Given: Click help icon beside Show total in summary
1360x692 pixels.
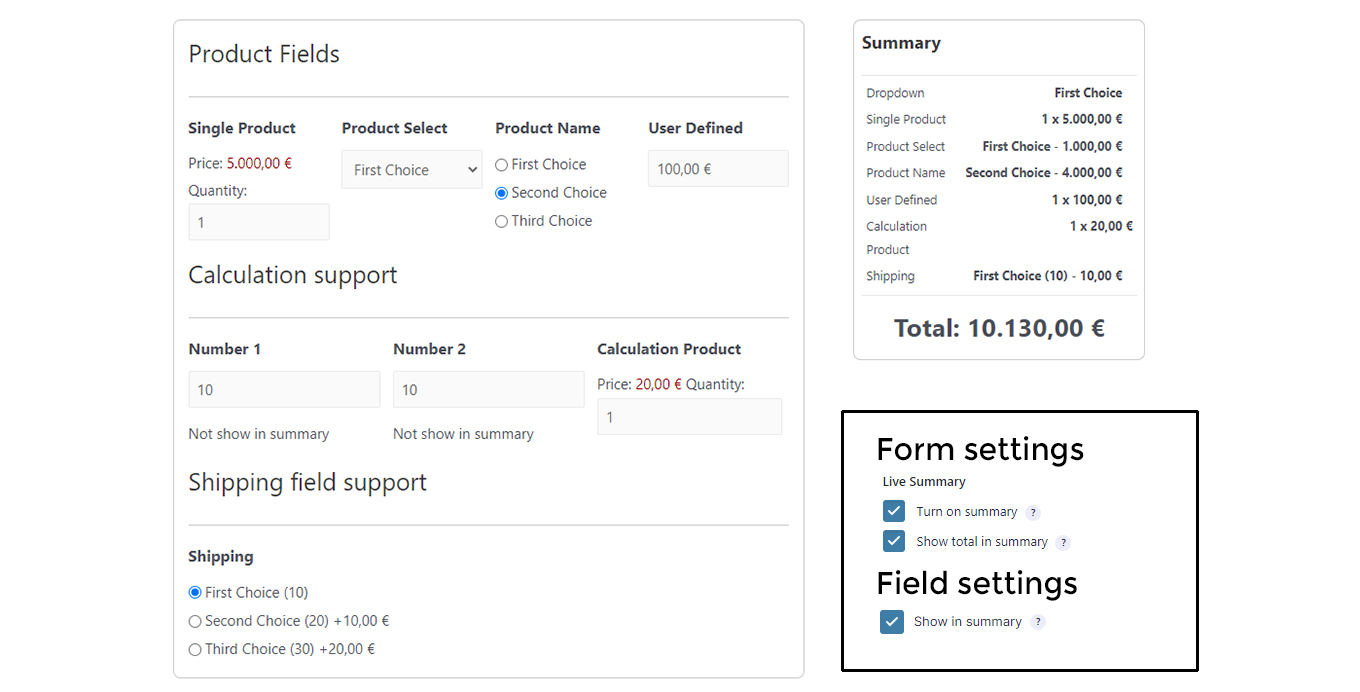Looking at the screenshot, I should pyautogui.click(x=1063, y=543).
